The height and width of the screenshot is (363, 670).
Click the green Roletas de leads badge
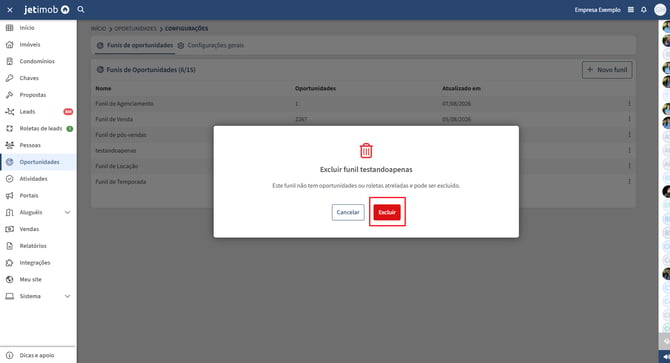pos(70,129)
